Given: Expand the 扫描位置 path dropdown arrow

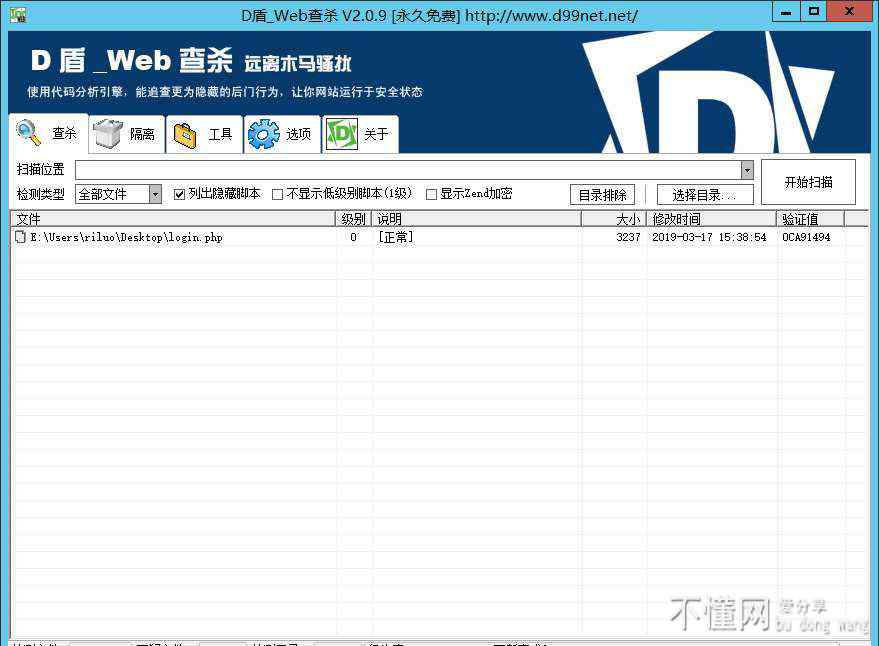Looking at the screenshot, I should [x=747, y=170].
